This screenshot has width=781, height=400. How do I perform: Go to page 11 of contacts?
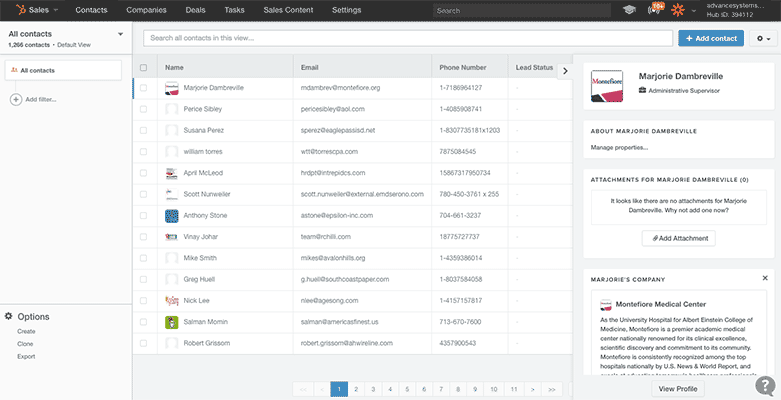(514, 389)
